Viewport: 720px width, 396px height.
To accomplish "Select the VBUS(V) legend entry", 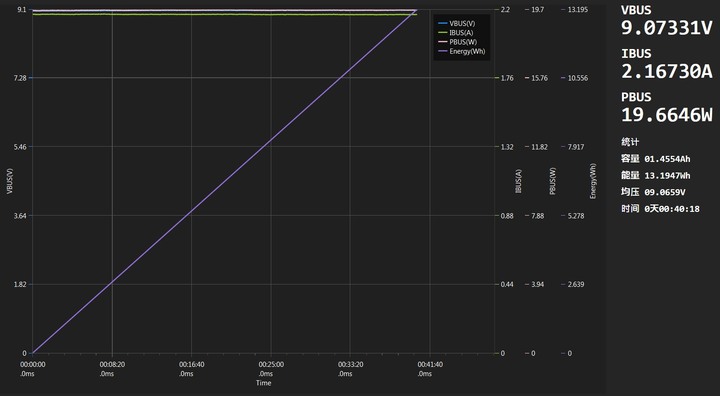I will (x=457, y=23).
